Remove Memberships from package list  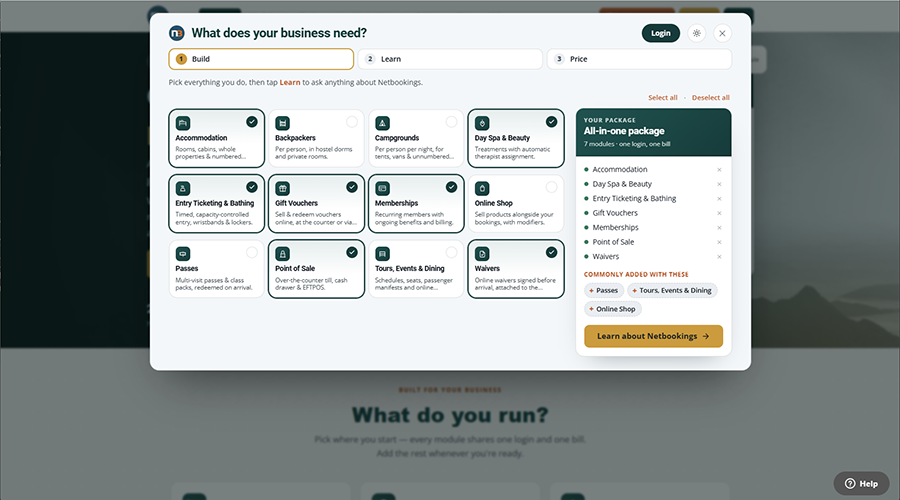pos(719,228)
